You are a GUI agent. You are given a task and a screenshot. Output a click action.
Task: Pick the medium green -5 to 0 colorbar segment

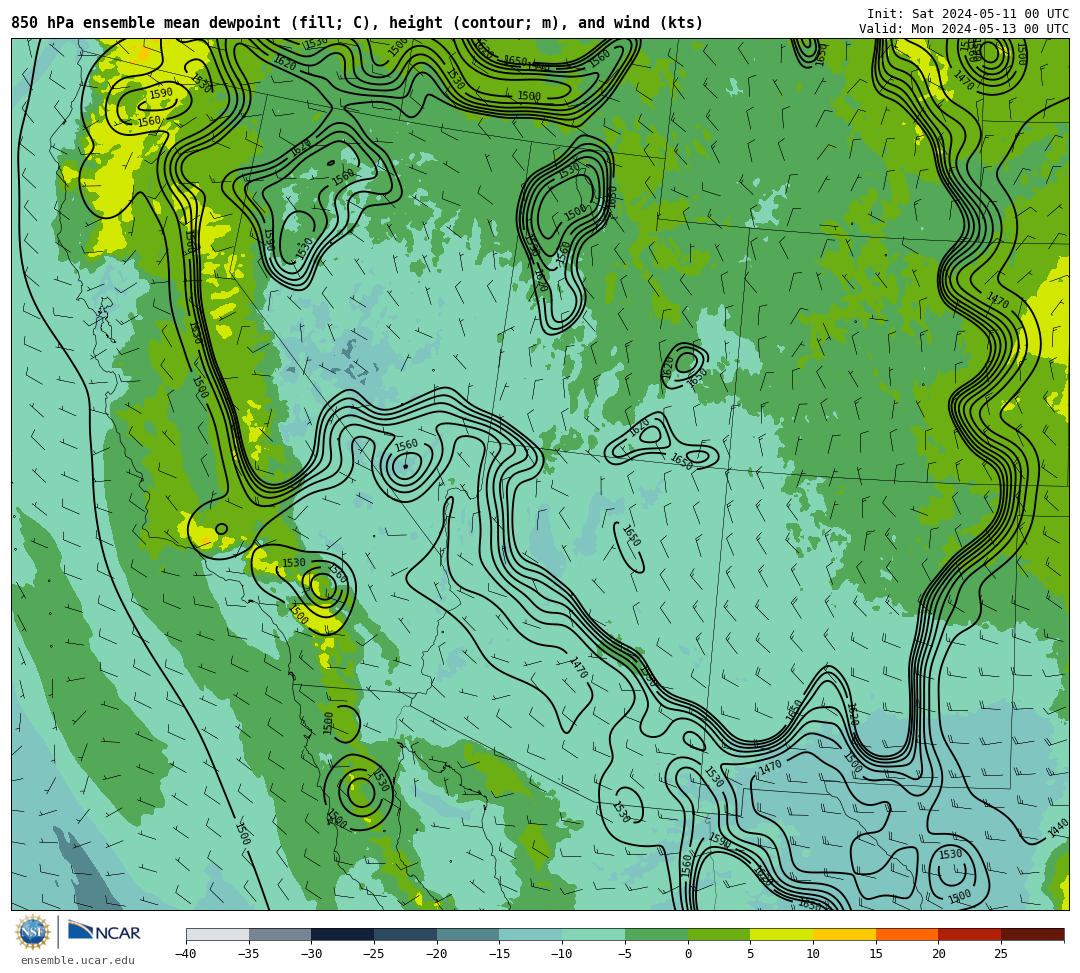[656, 934]
